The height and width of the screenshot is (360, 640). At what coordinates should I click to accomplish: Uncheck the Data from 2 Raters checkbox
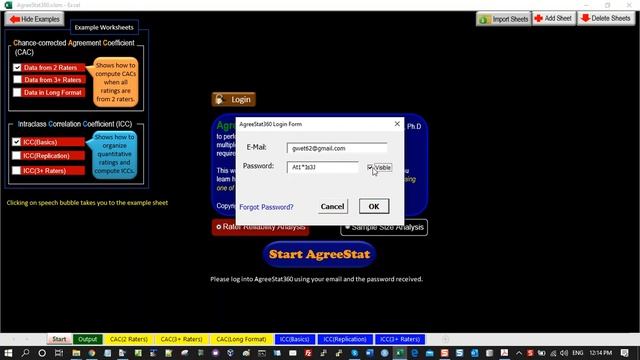[x=17, y=68]
